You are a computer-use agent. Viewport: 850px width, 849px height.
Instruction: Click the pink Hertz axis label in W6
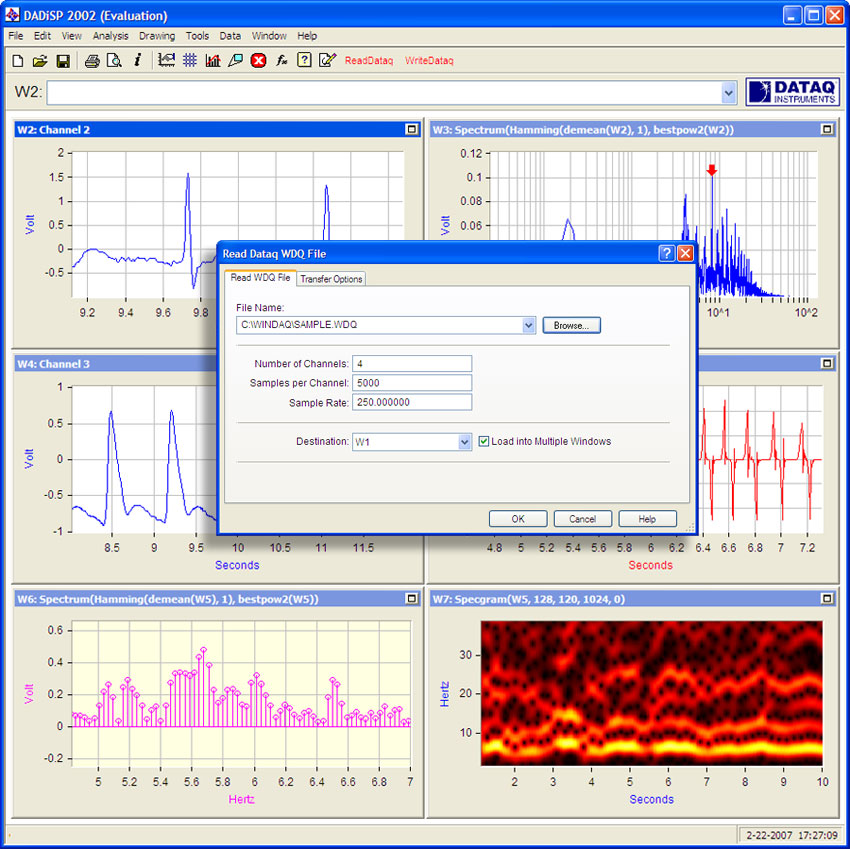coord(241,799)
